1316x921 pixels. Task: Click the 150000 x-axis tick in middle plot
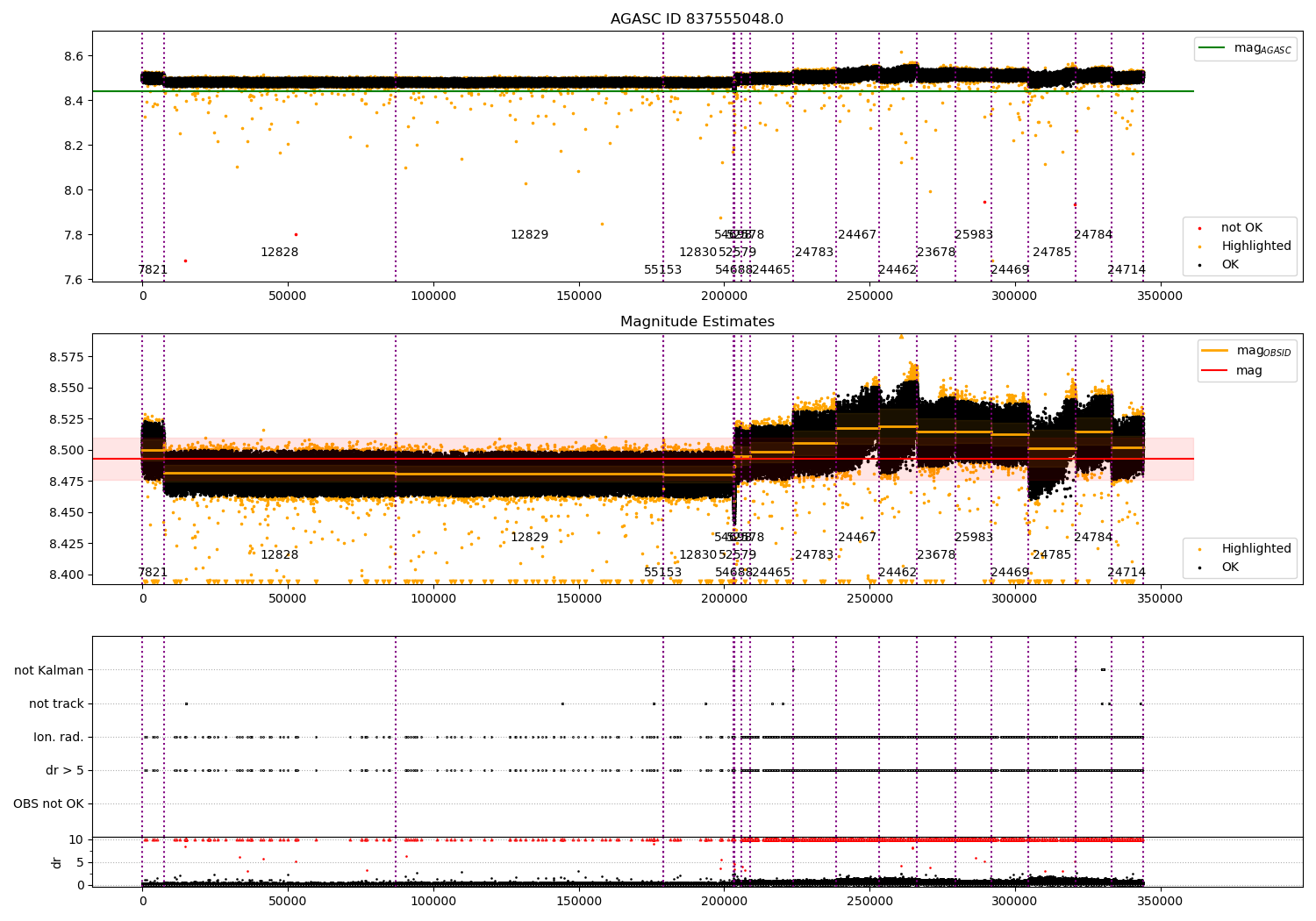click(579, 598)
